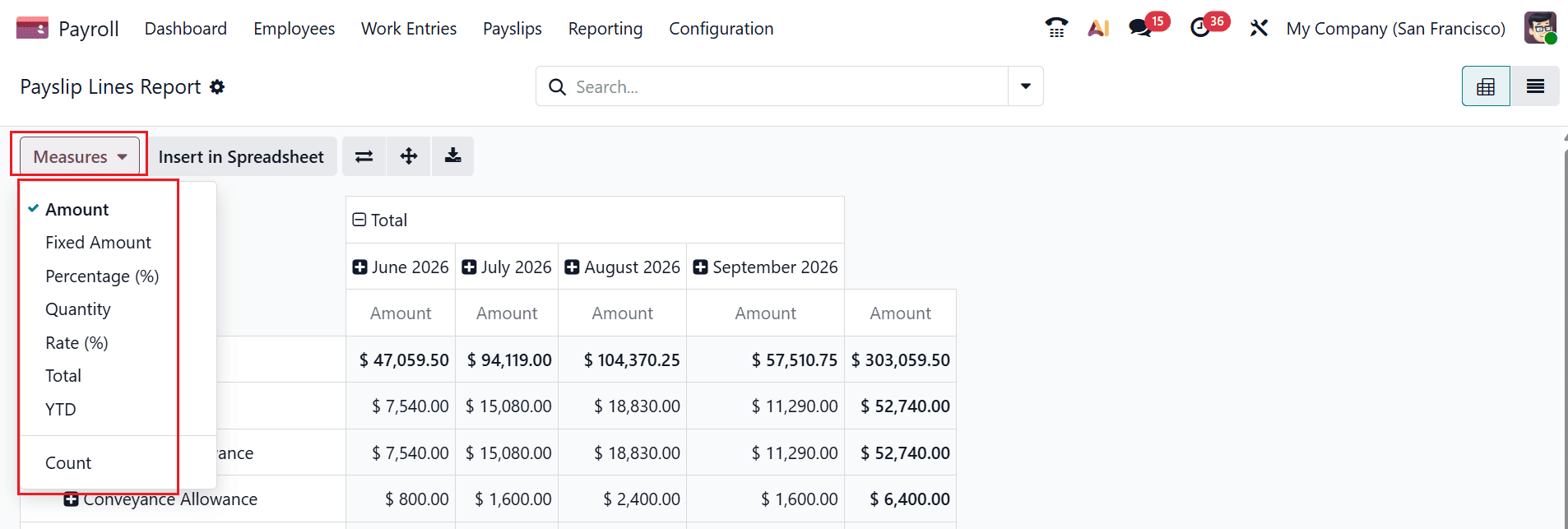The width and height of the screenshot is (1568, 529).
Task: Click the Amount header under June 2026
Action: (401, 313)
